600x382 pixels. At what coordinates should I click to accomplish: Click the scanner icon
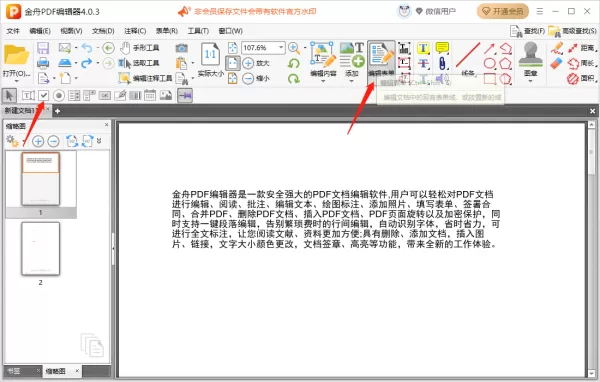point(65,63)
